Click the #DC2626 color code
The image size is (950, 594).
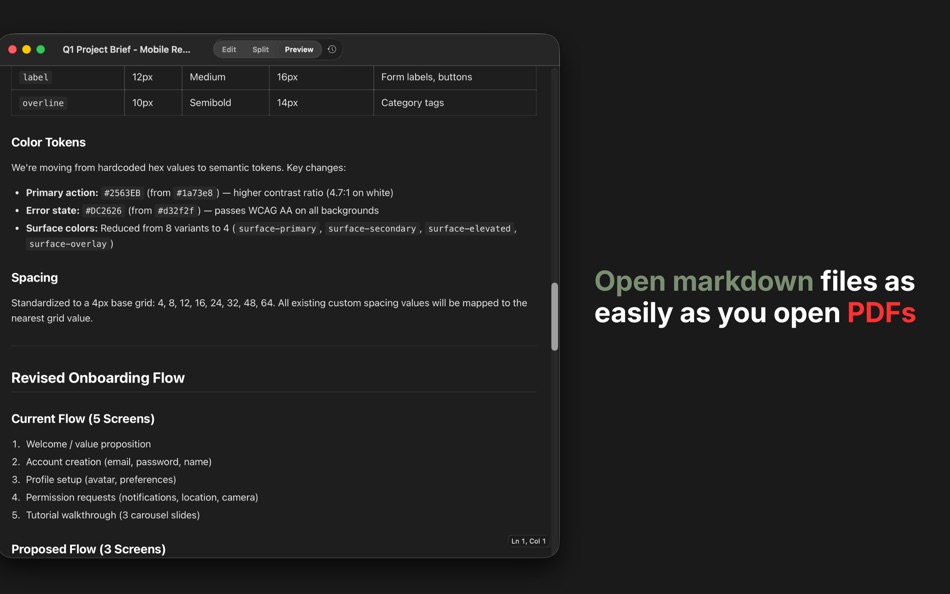[x=104, y=211]
